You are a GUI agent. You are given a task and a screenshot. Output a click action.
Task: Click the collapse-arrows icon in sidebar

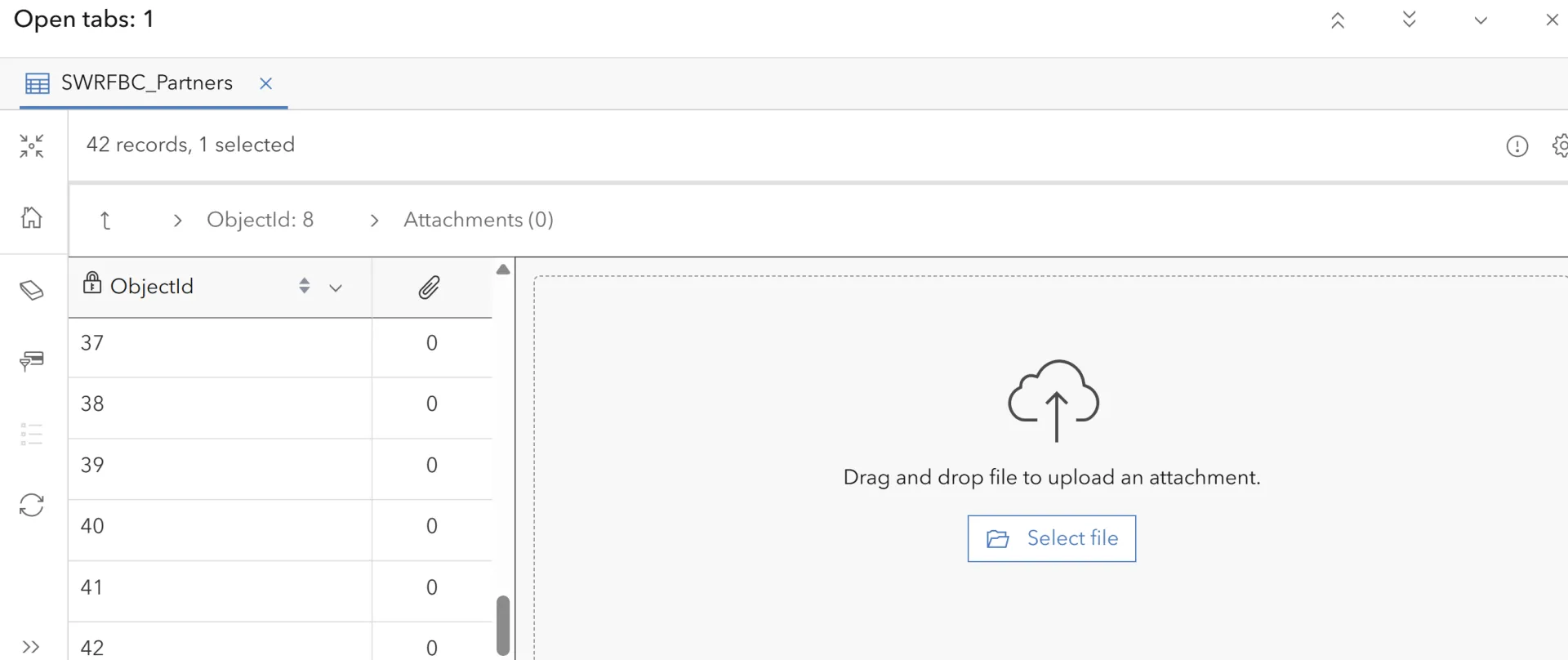(32, 146)
